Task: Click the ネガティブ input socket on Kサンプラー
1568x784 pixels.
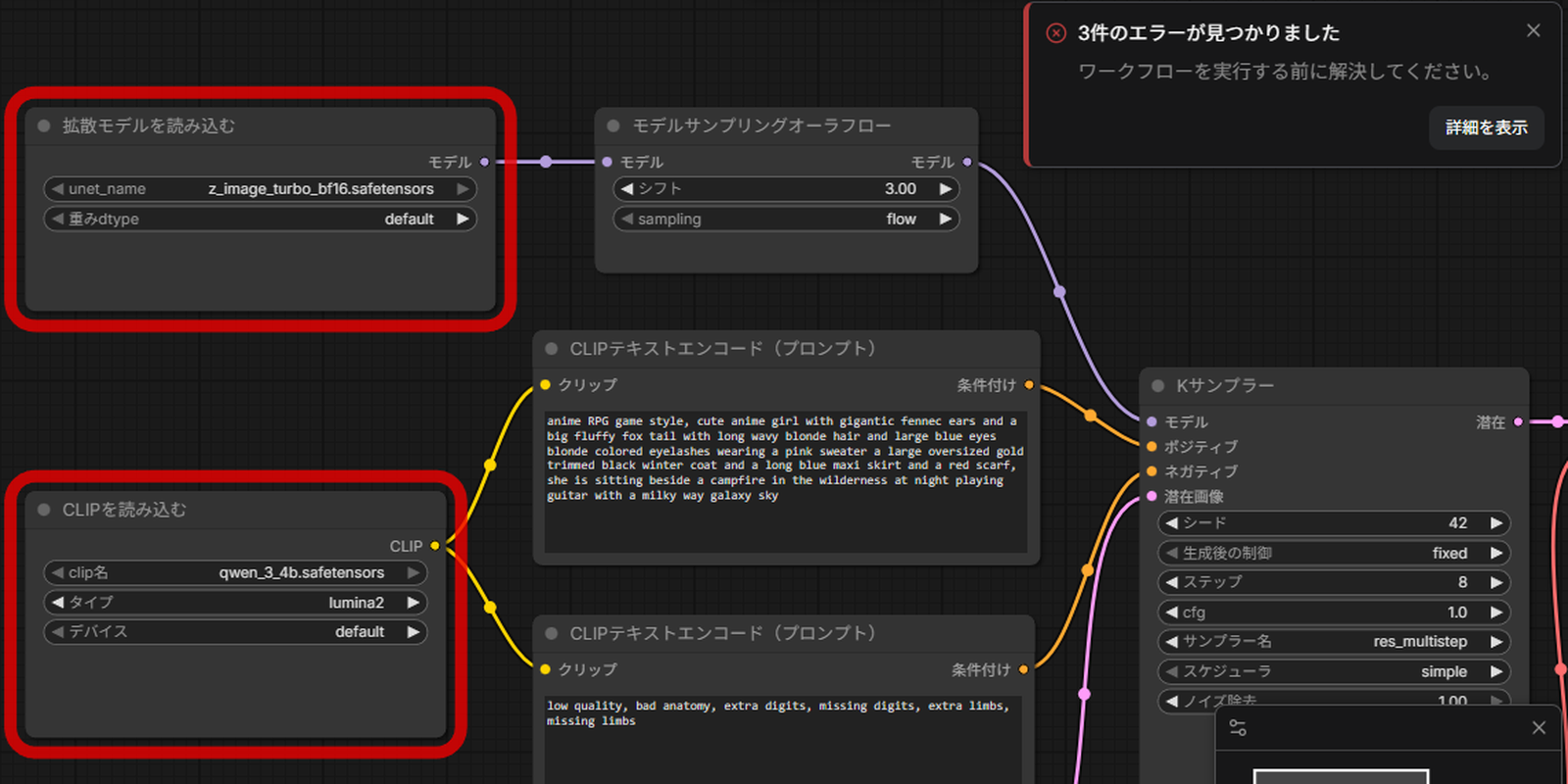Action: [x=1151, y=471]
